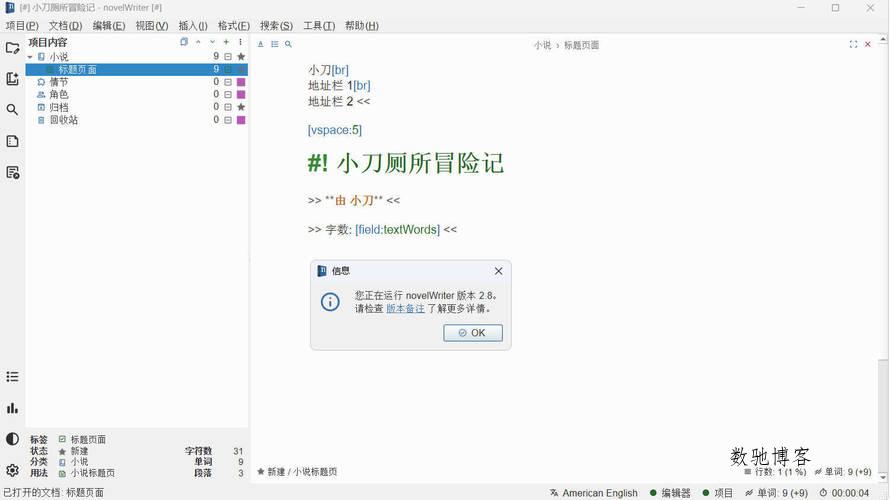Open the document outline list icon in editor

coord(275,44)
